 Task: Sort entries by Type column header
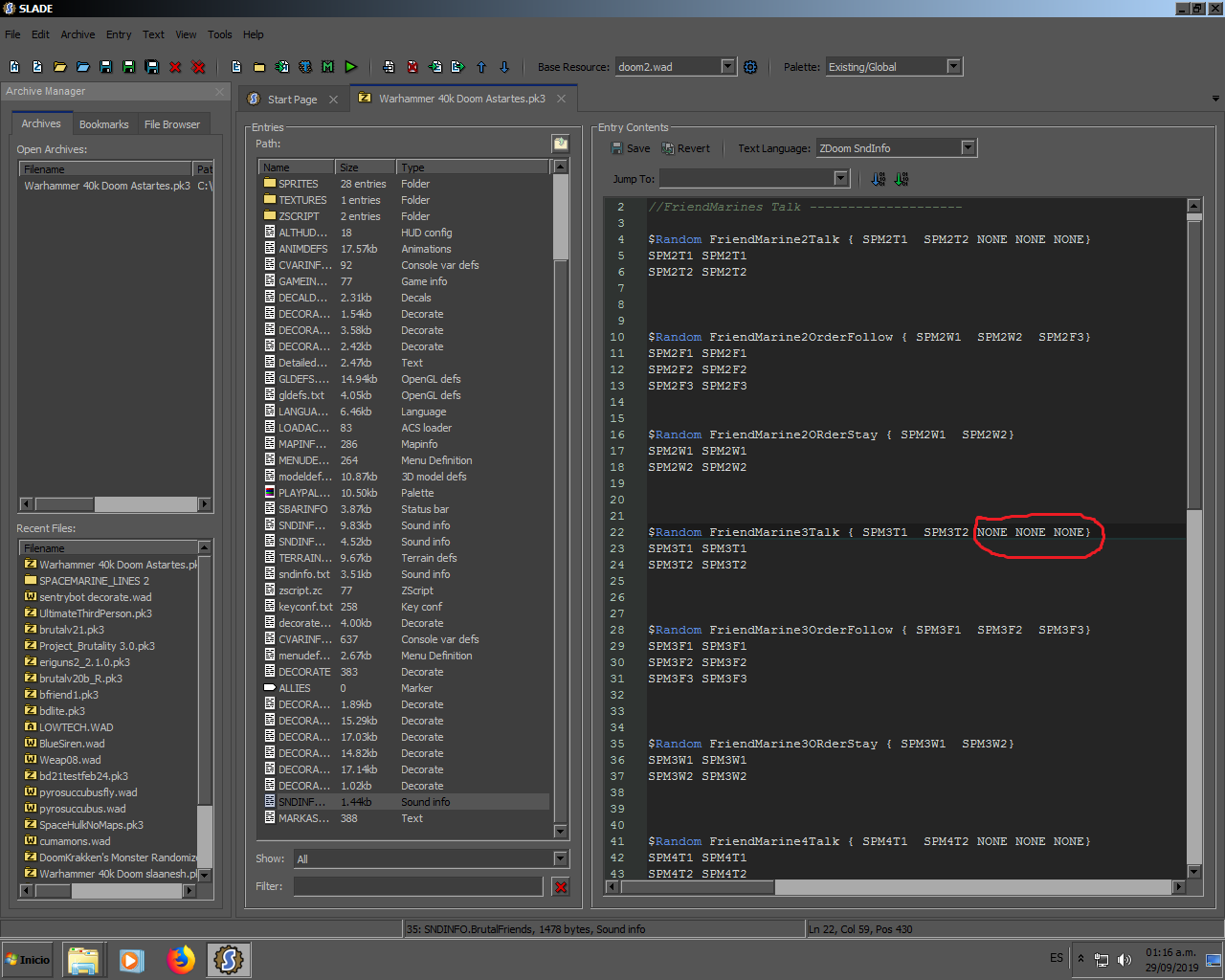[474, 167]
